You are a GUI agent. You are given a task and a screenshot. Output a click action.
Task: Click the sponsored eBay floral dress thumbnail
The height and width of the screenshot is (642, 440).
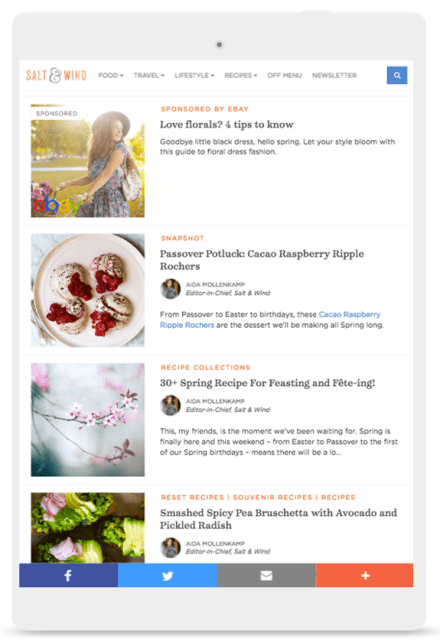[88, 161]
